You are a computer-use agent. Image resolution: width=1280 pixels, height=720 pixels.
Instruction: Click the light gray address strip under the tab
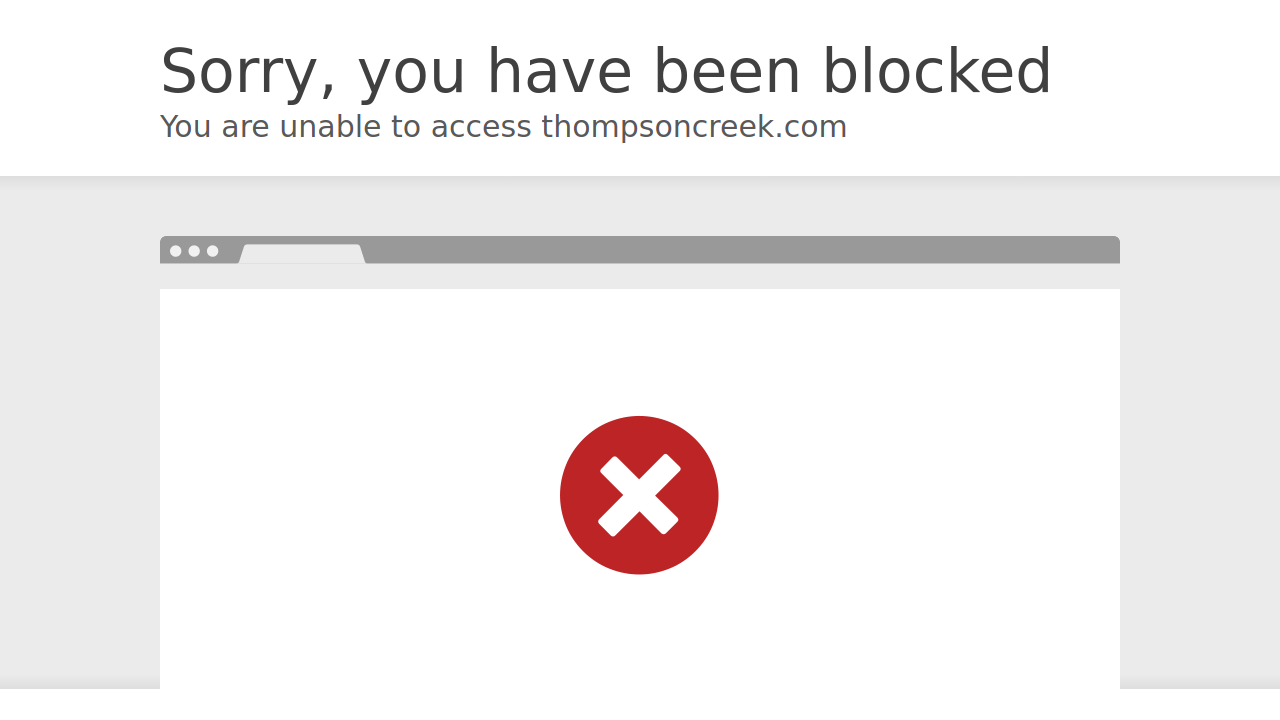point(640,276)
